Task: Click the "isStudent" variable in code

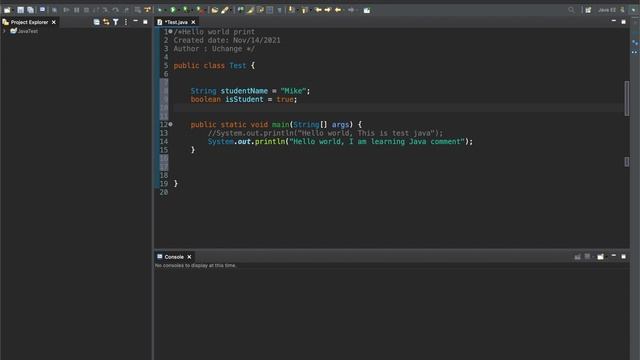Action: click(244, 99)
